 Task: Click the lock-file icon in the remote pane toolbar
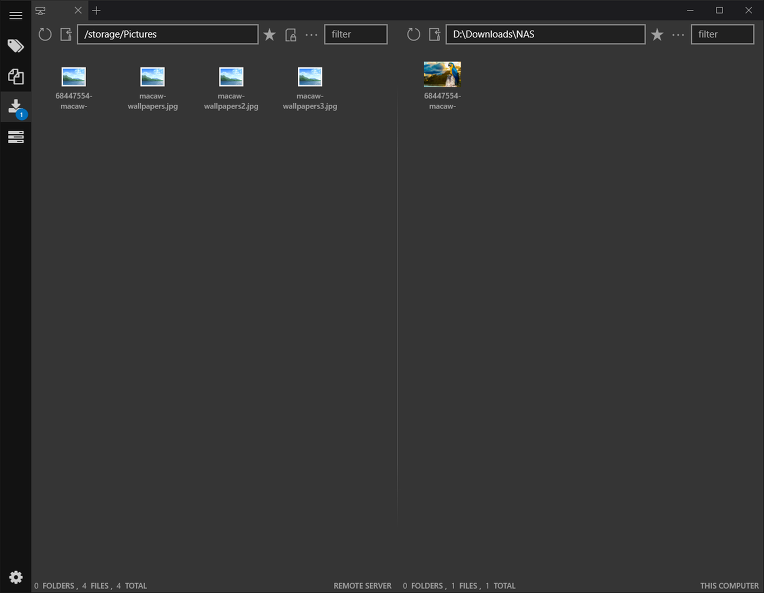point(291,35)
